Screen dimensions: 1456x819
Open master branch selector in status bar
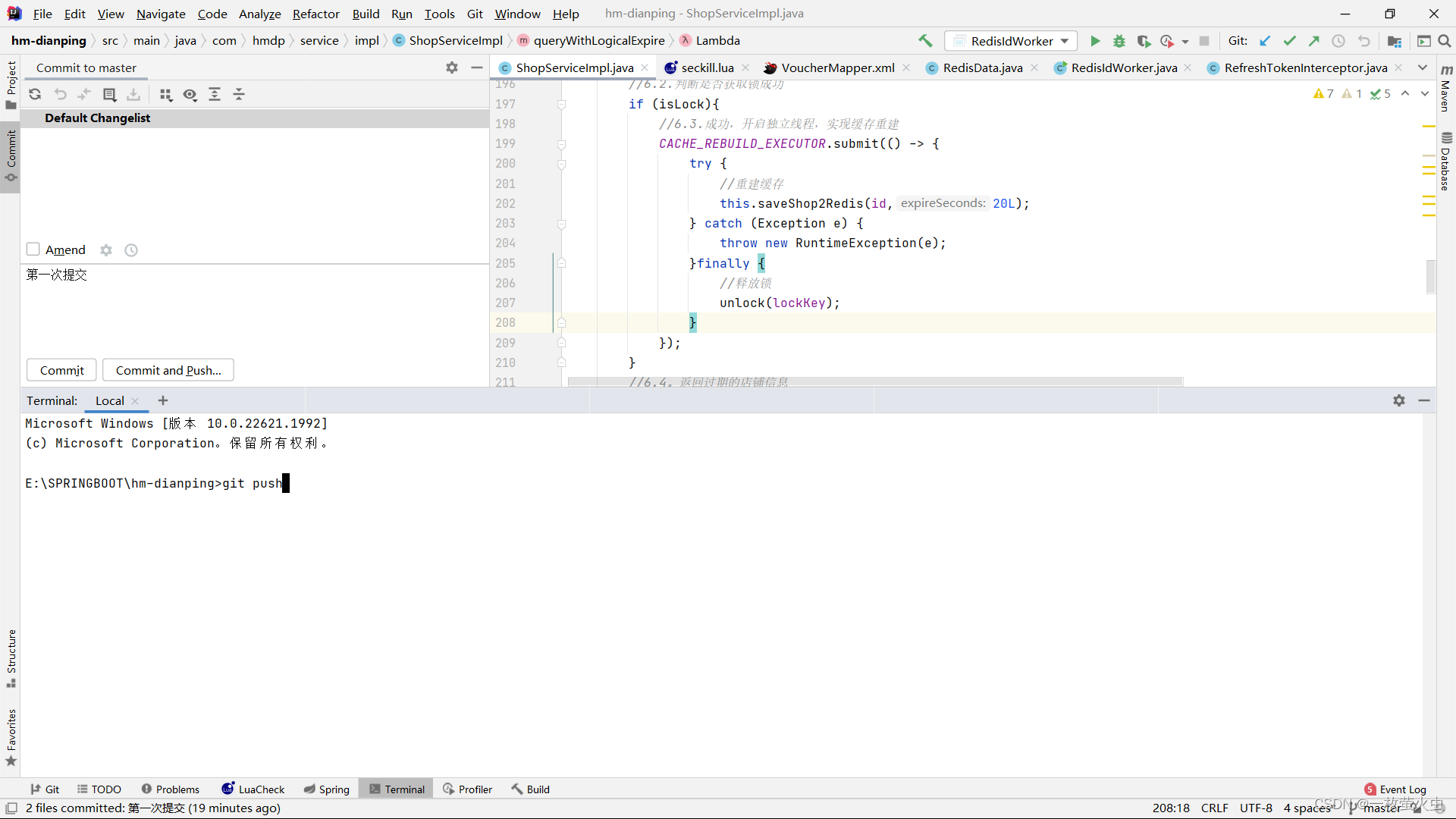[1380, 808]
